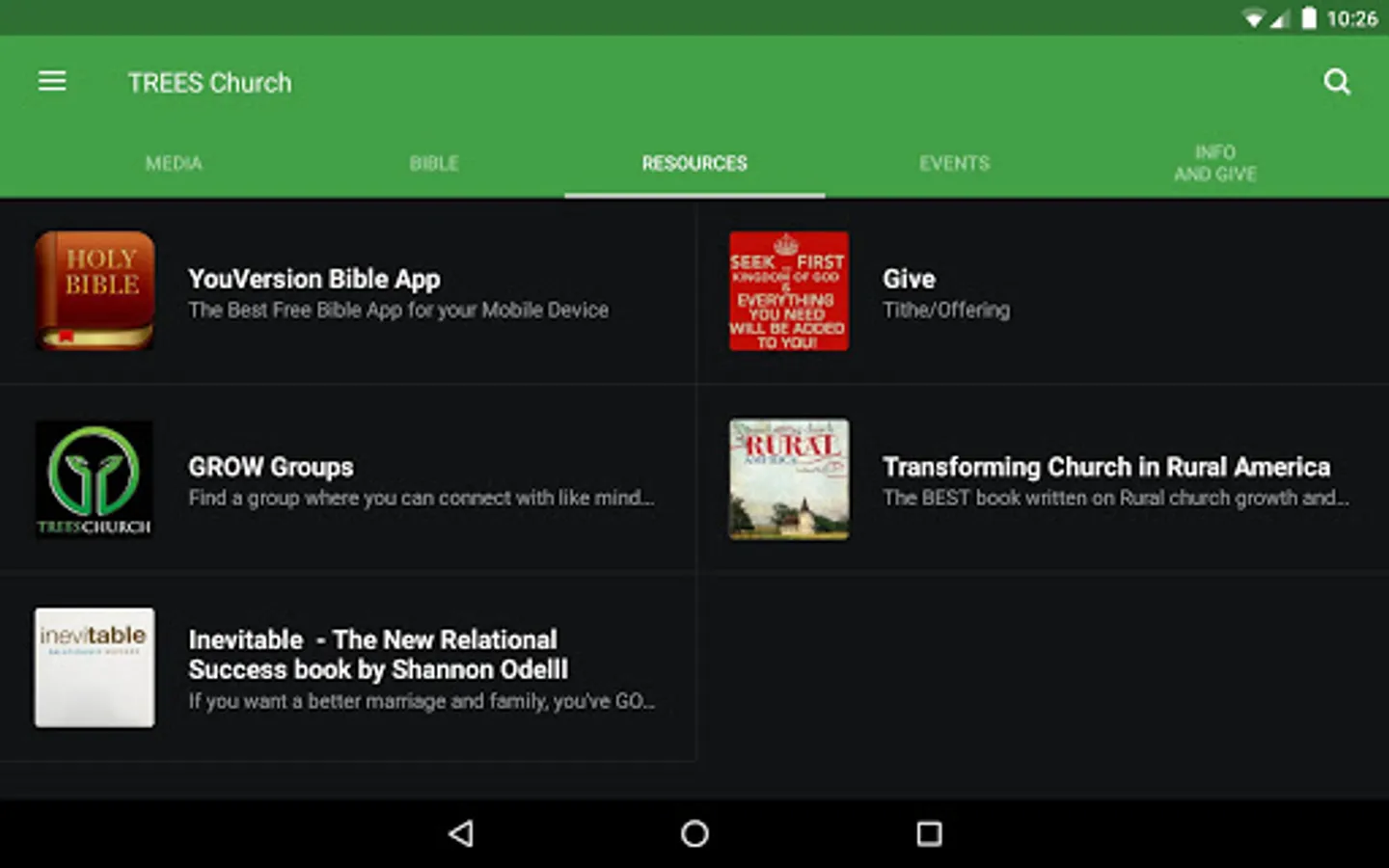The image size is (1389, 868).
Task: Click 'If you want a better marriage' description
Action: tap(422, 701)
